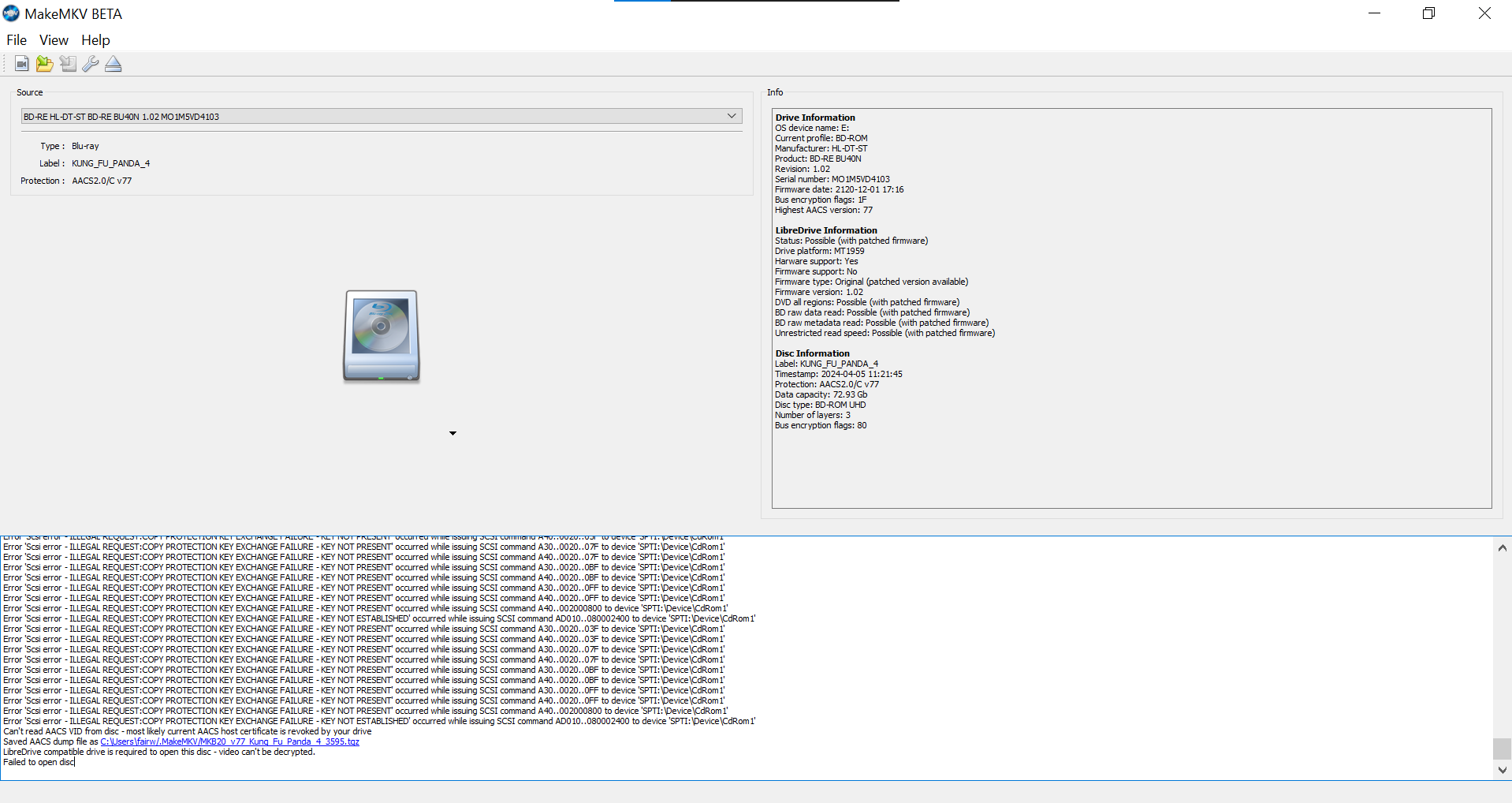Image resolution: width=1512 pixels, height=803 pixels.
Task: Open the Help menu
Action: coord(95,40)
